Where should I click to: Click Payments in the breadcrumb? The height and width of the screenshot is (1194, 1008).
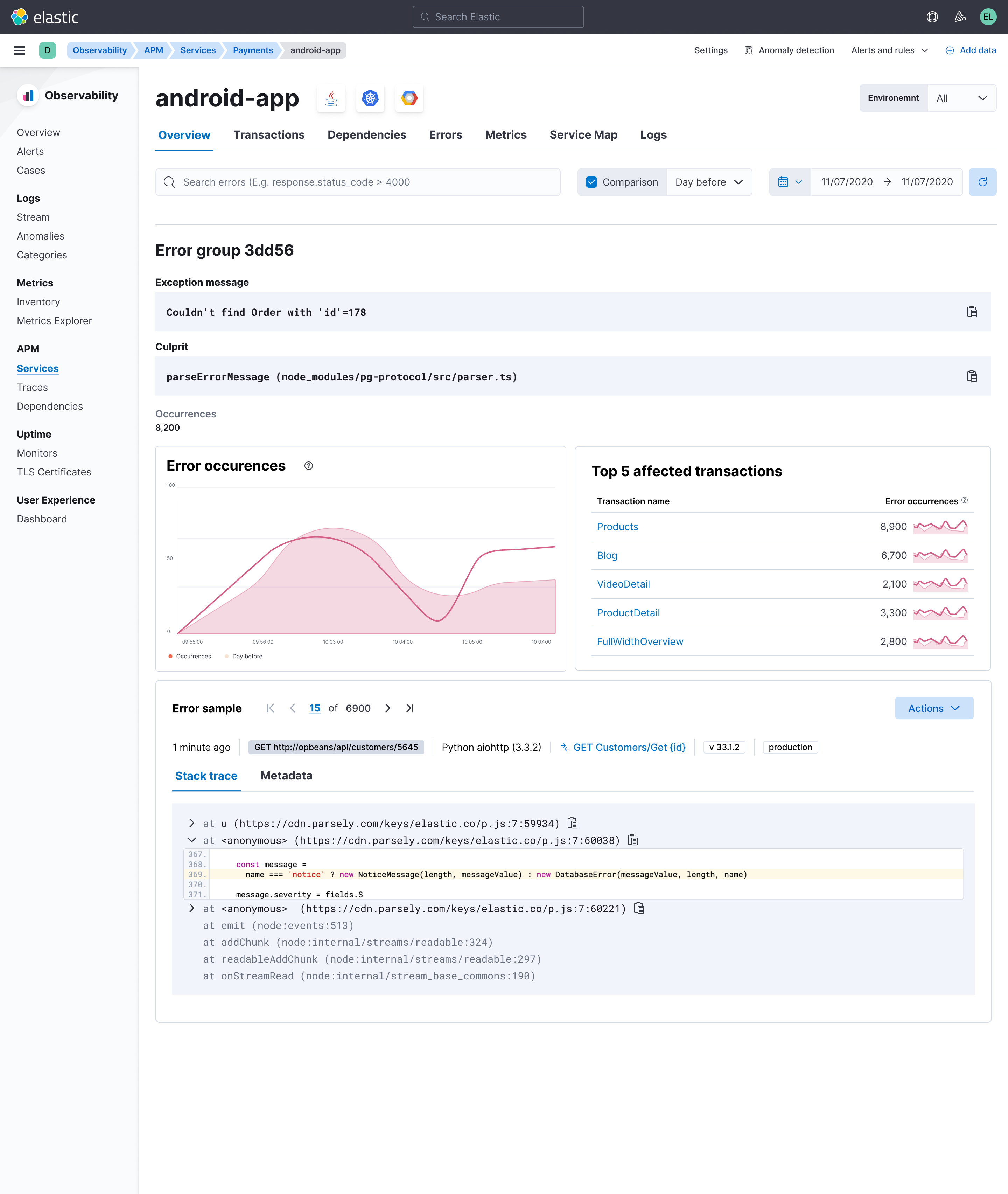(x=253, y=50)
